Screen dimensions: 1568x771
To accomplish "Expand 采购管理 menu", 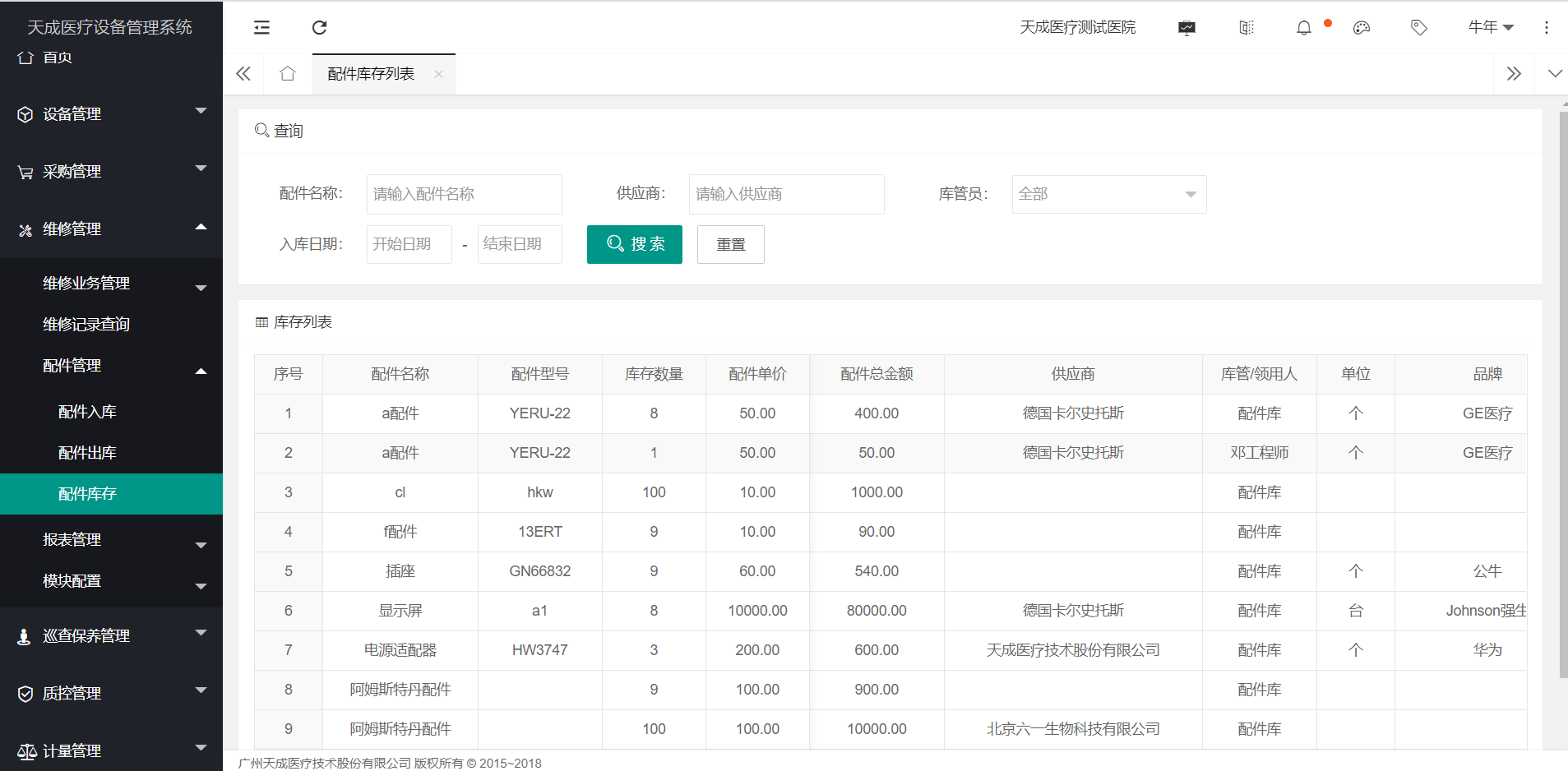I will click(111, 172).
